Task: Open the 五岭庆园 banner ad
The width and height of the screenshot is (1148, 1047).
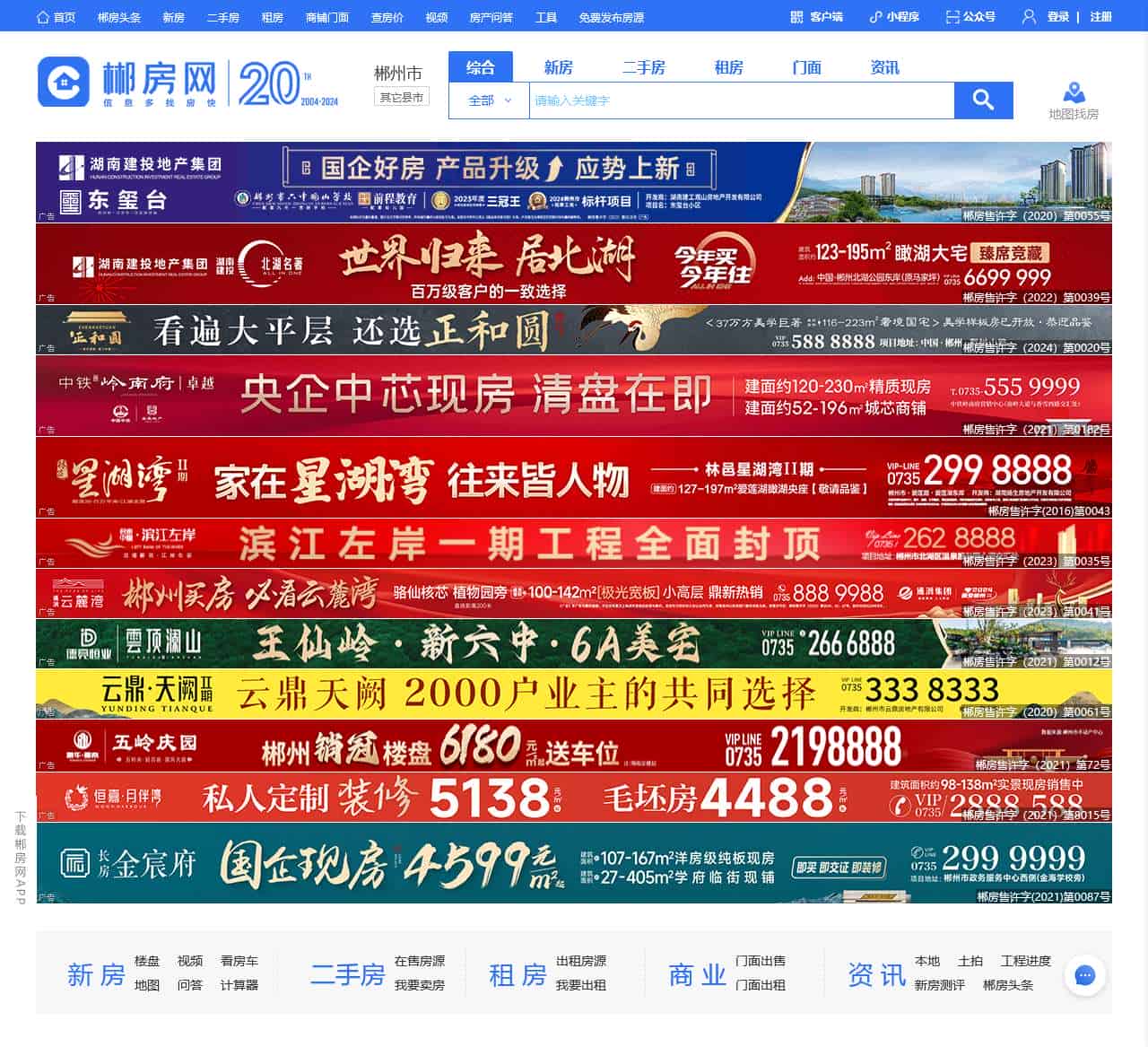Action: 574,746
